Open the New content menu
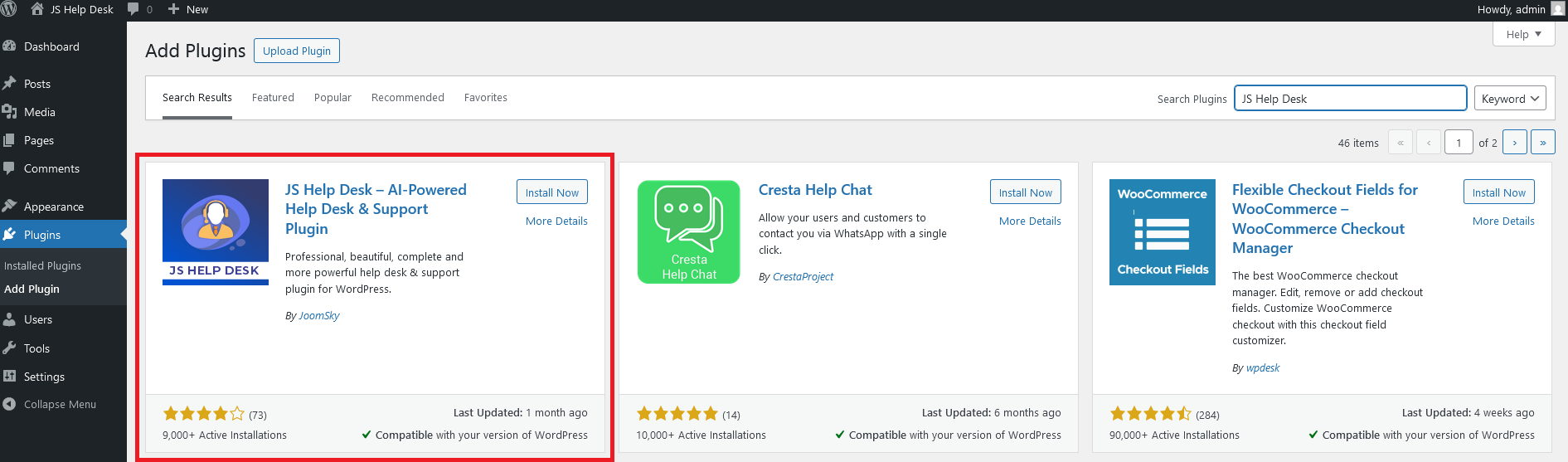This screenshot has height=462, width=1568. pos(188,9)
